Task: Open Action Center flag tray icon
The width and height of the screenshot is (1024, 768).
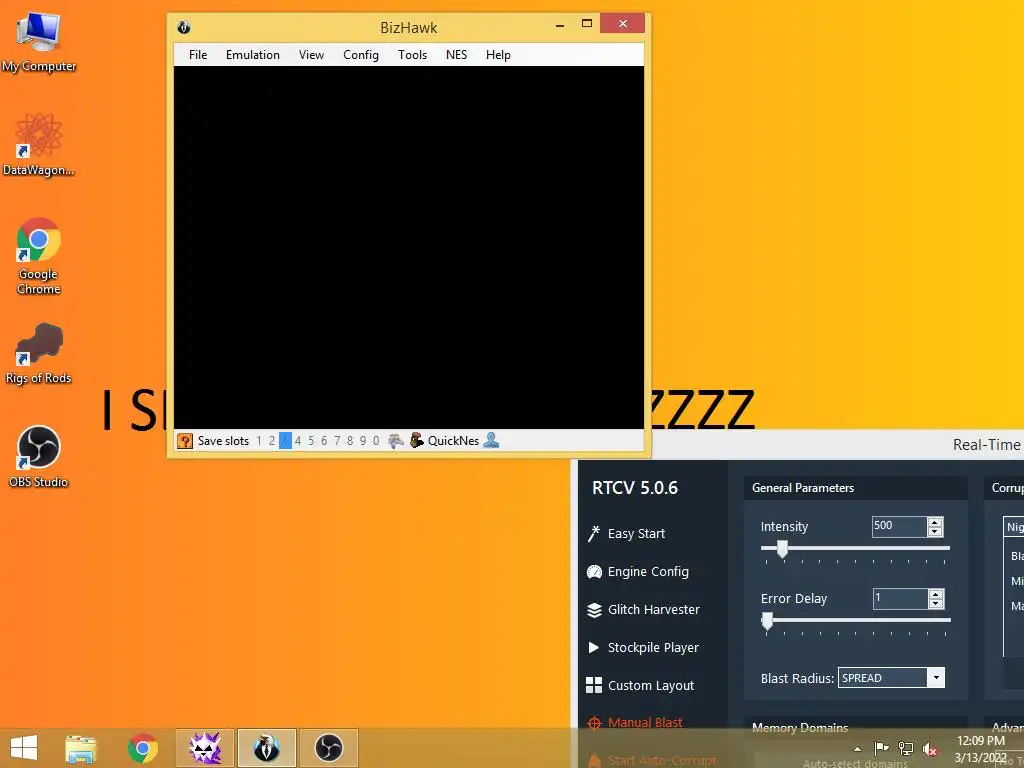Action: tap(882, 748)
